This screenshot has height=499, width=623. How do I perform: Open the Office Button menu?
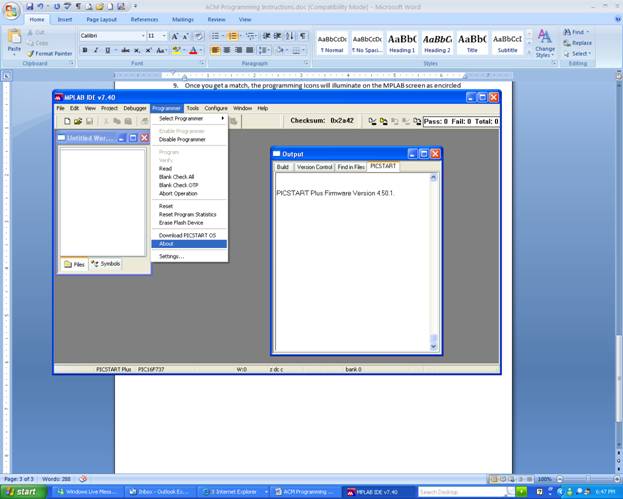12,11
